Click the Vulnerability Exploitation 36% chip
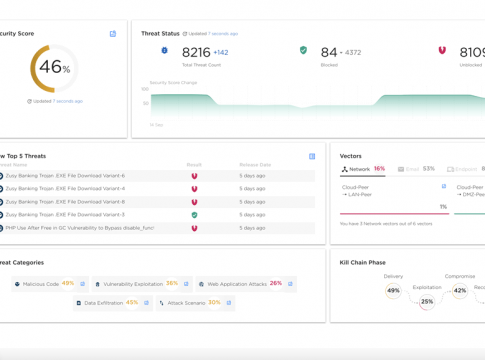485x360 pixels. tap(142, 284)
